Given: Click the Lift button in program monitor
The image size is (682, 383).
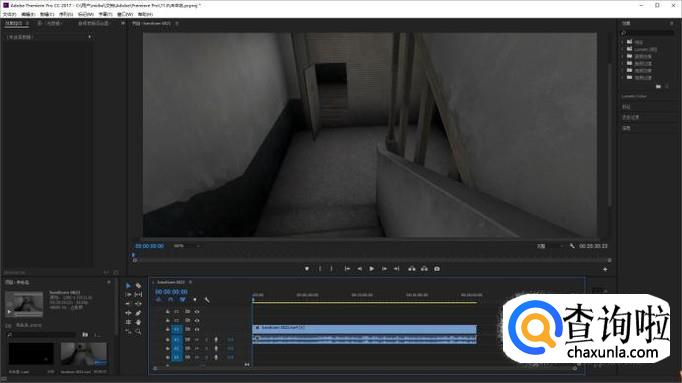Looking at the screenshot, I should click(x=411, y=269).
